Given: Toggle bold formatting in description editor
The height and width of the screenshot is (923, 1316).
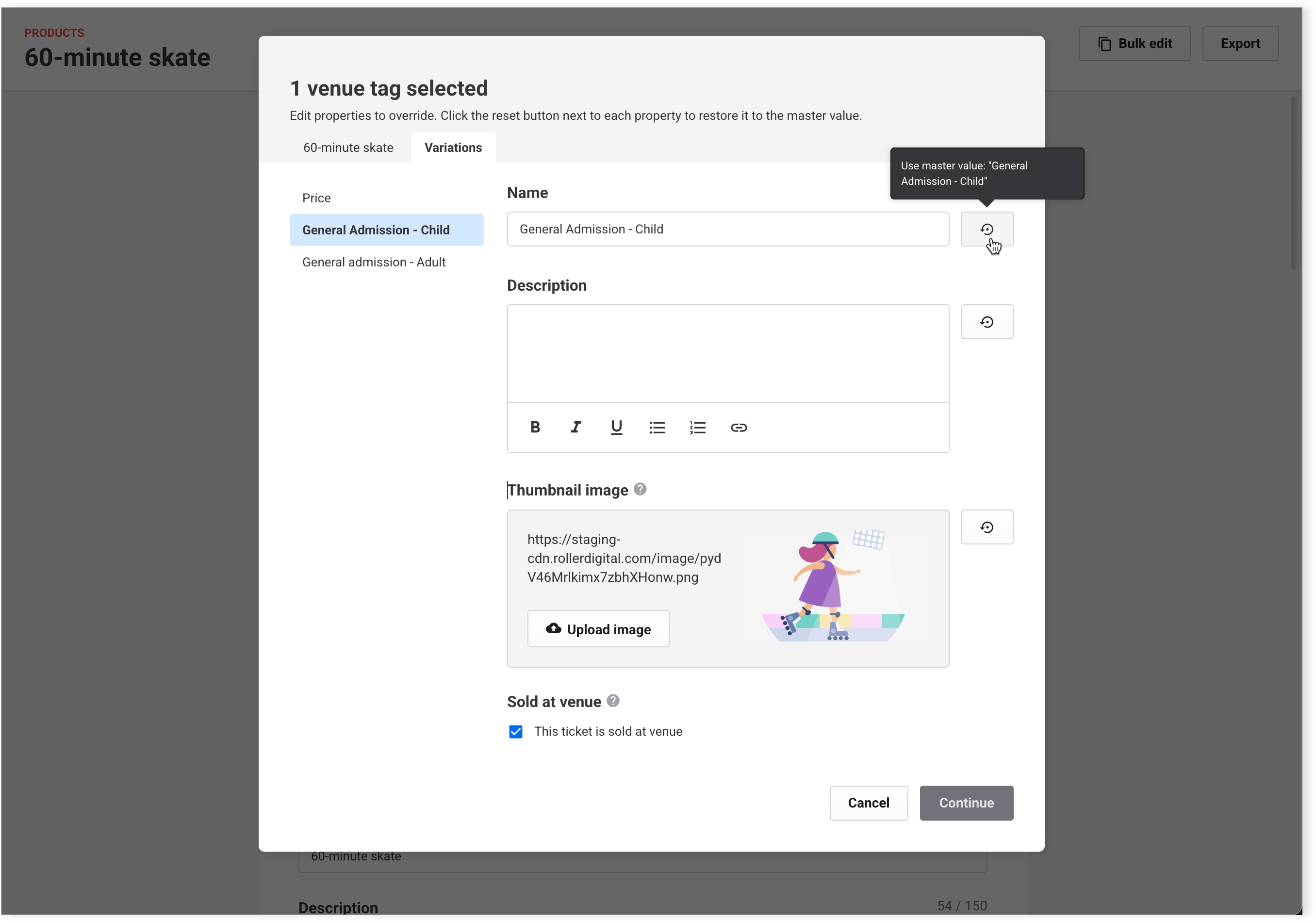Looking at the screenshot, I should click(x=535, y=428).
